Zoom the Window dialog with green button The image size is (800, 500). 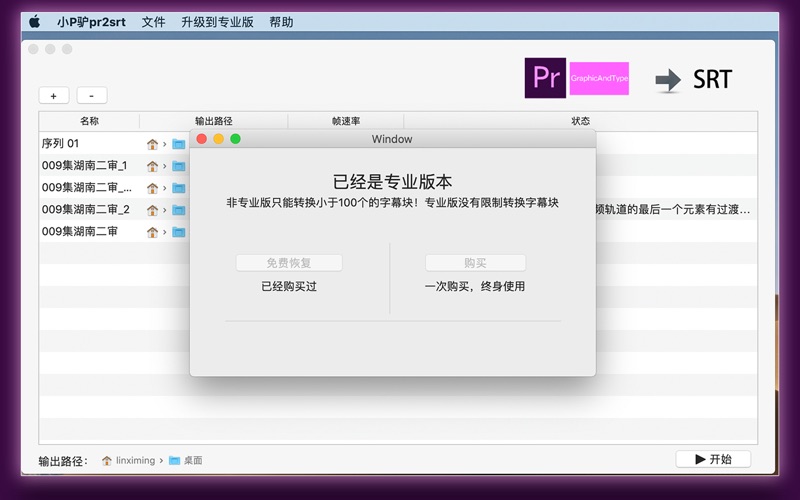click(235, 139)
